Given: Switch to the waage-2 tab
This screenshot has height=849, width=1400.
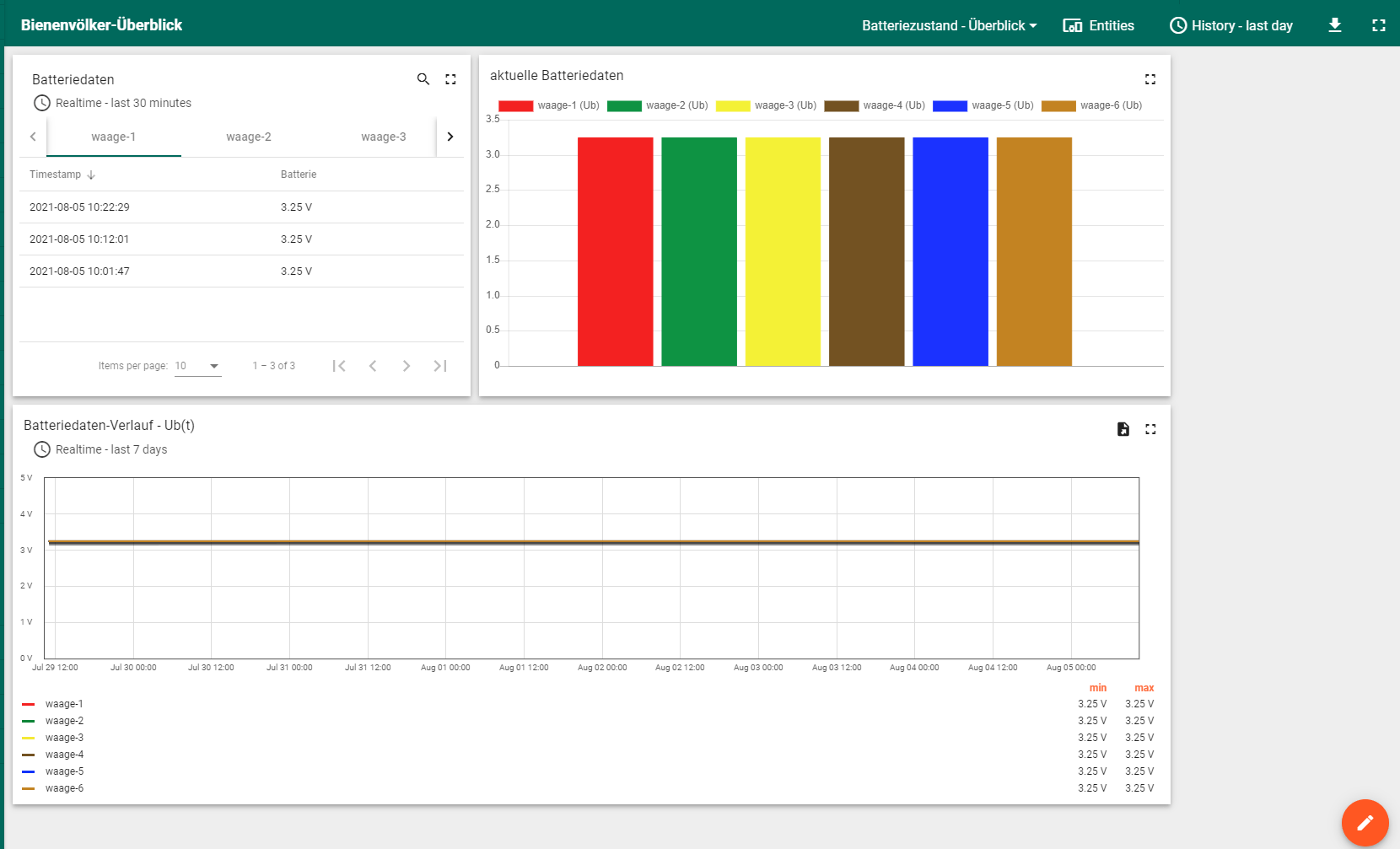Looking at the screenshot, I should point(249,137).
